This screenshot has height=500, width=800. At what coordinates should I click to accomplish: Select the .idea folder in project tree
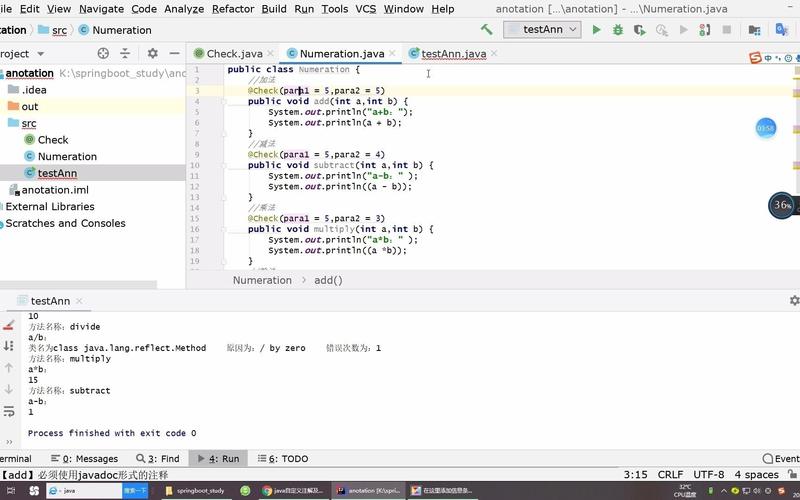pos(34,90)
